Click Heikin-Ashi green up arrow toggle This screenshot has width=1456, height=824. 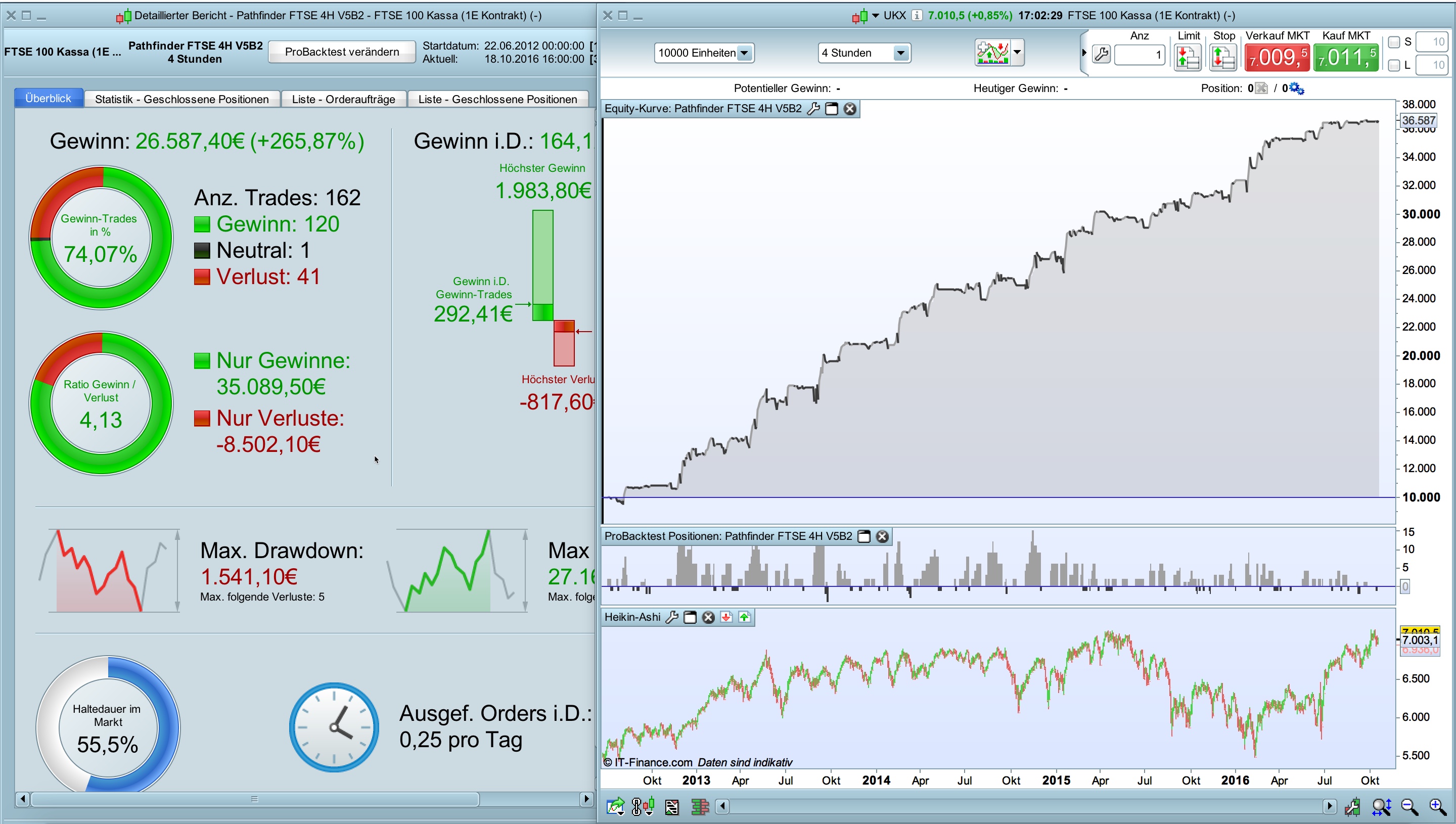744,617
